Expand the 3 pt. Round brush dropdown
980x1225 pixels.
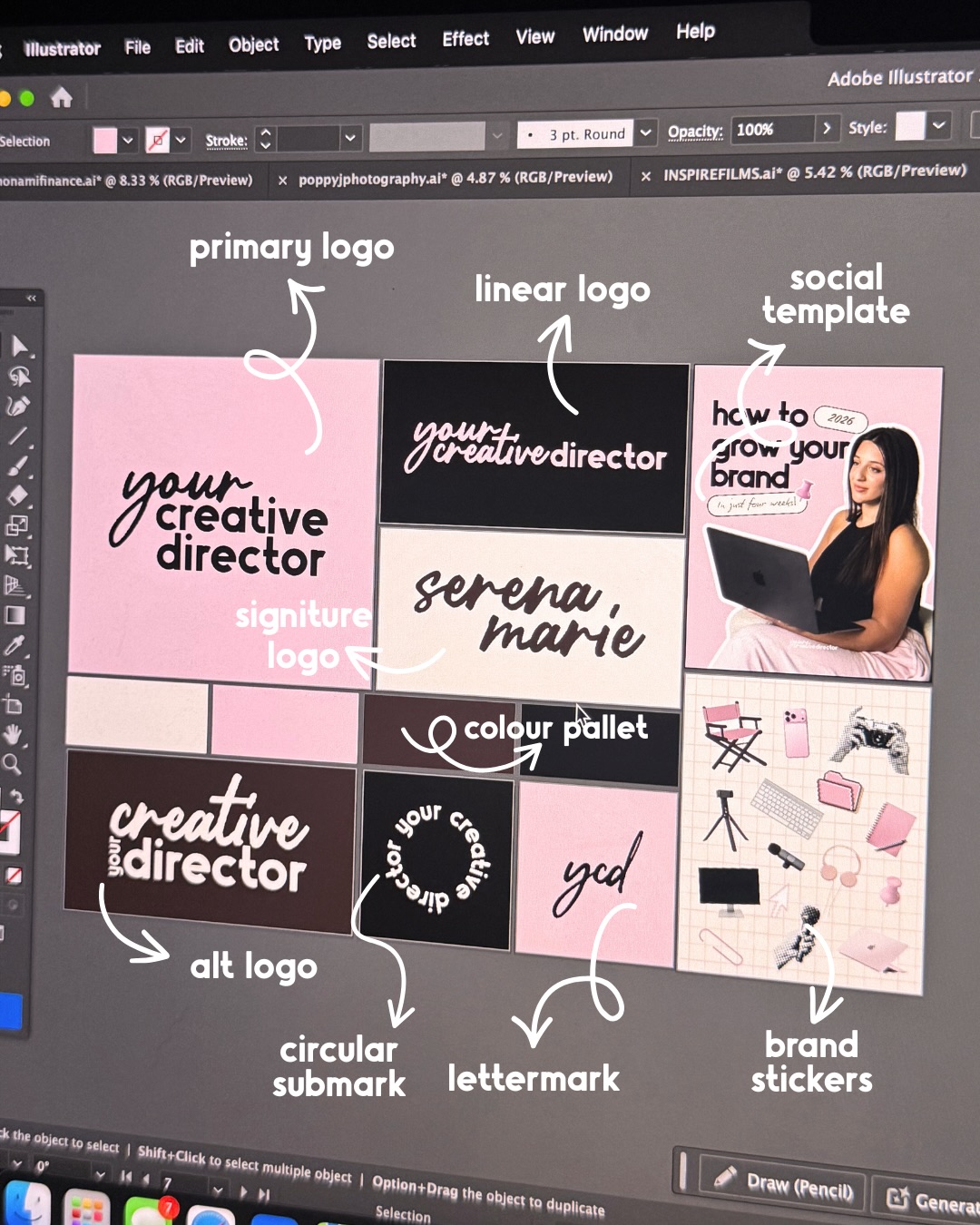645,132
